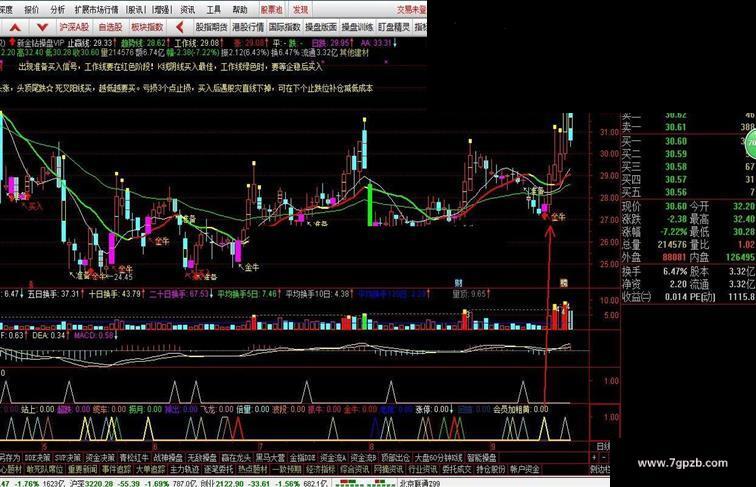
Task: Open the 股票池 button in the menu bar
Action: (x=271, y=9)
